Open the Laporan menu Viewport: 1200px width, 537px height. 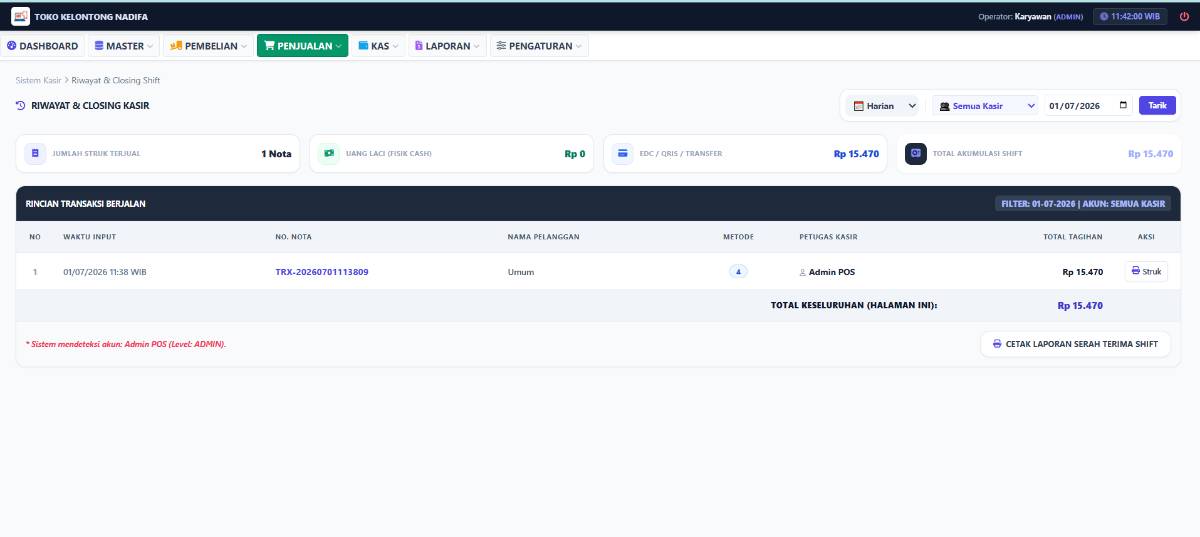pos(447,46)
